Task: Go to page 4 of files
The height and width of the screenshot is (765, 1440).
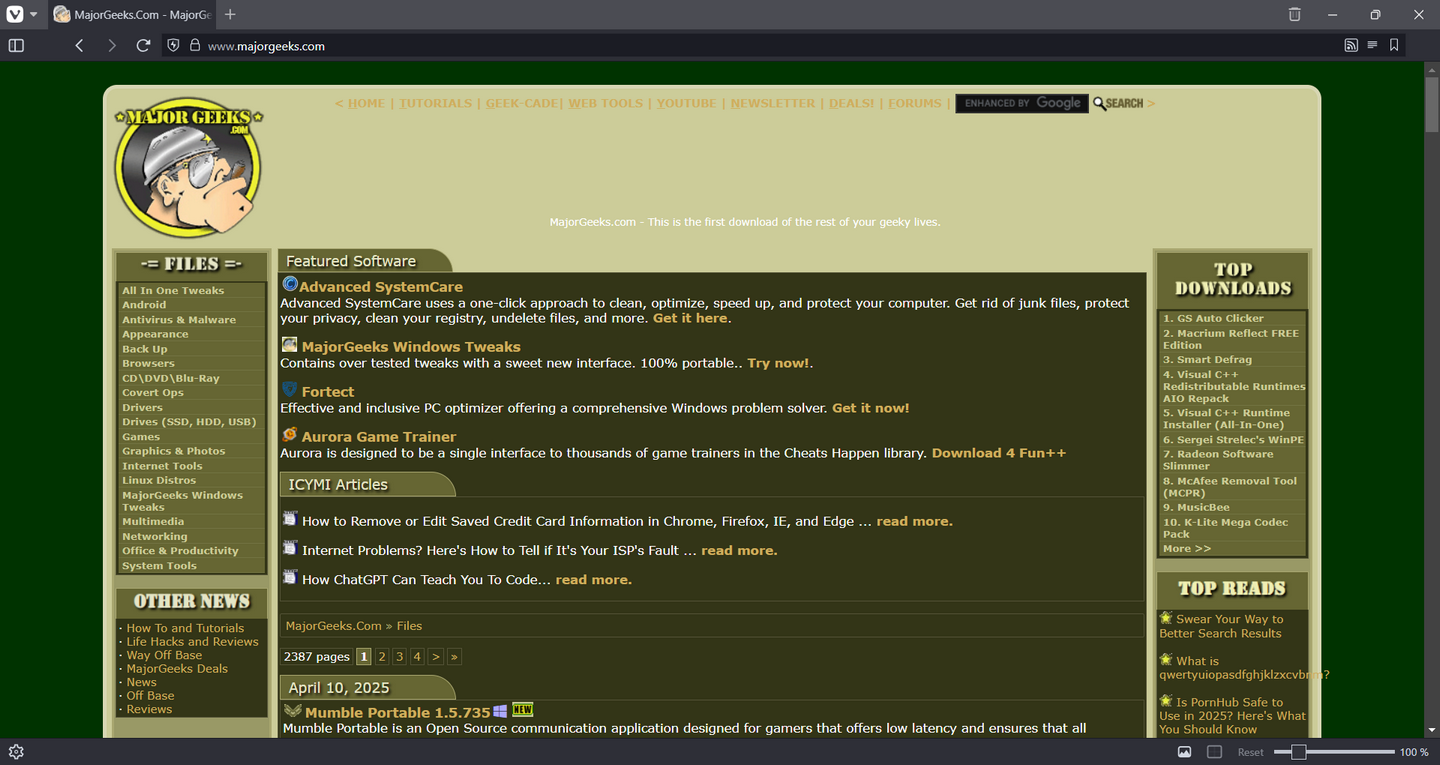Action: tap(418, 657)
